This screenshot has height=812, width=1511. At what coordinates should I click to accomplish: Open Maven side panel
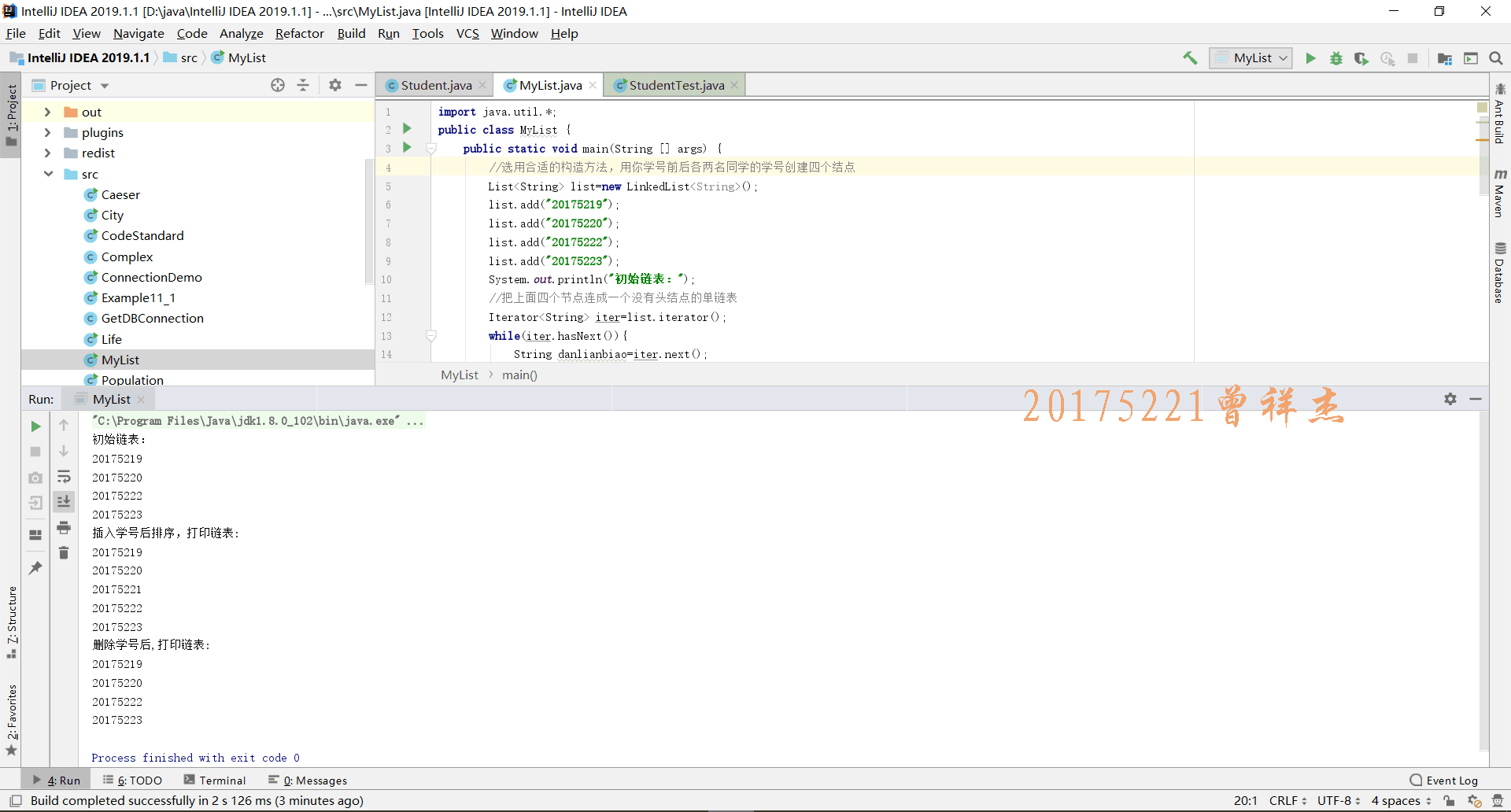point(1500,194)
